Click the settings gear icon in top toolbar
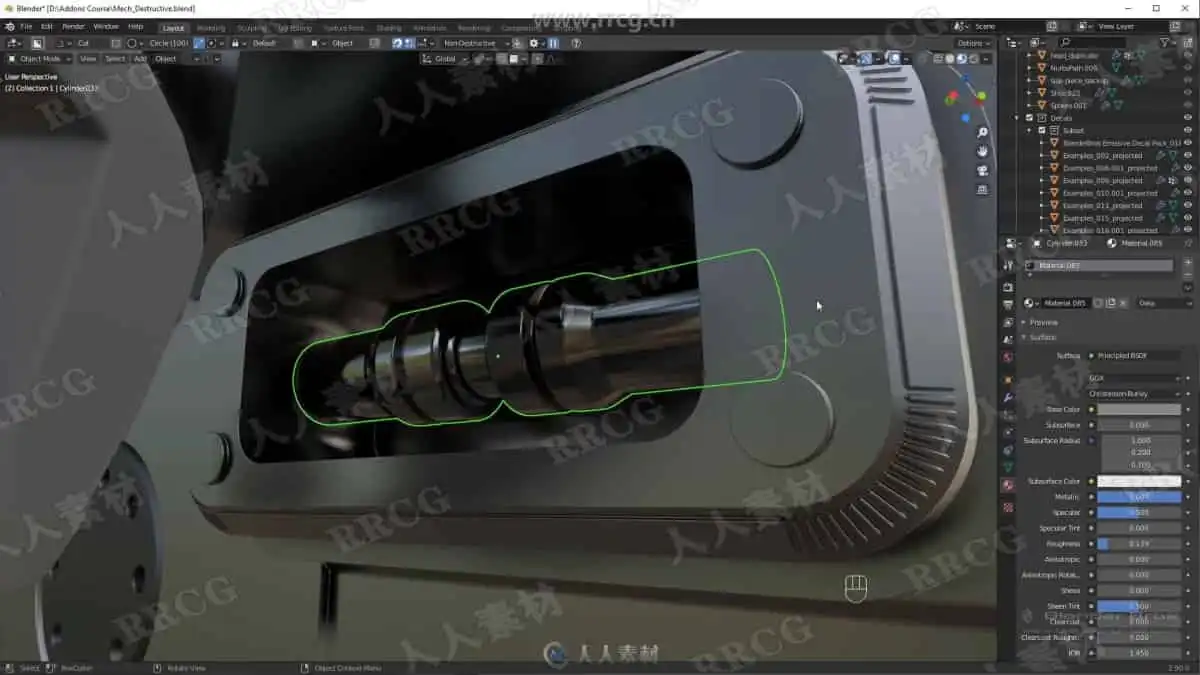The image size is (1200, 675). 533,43
